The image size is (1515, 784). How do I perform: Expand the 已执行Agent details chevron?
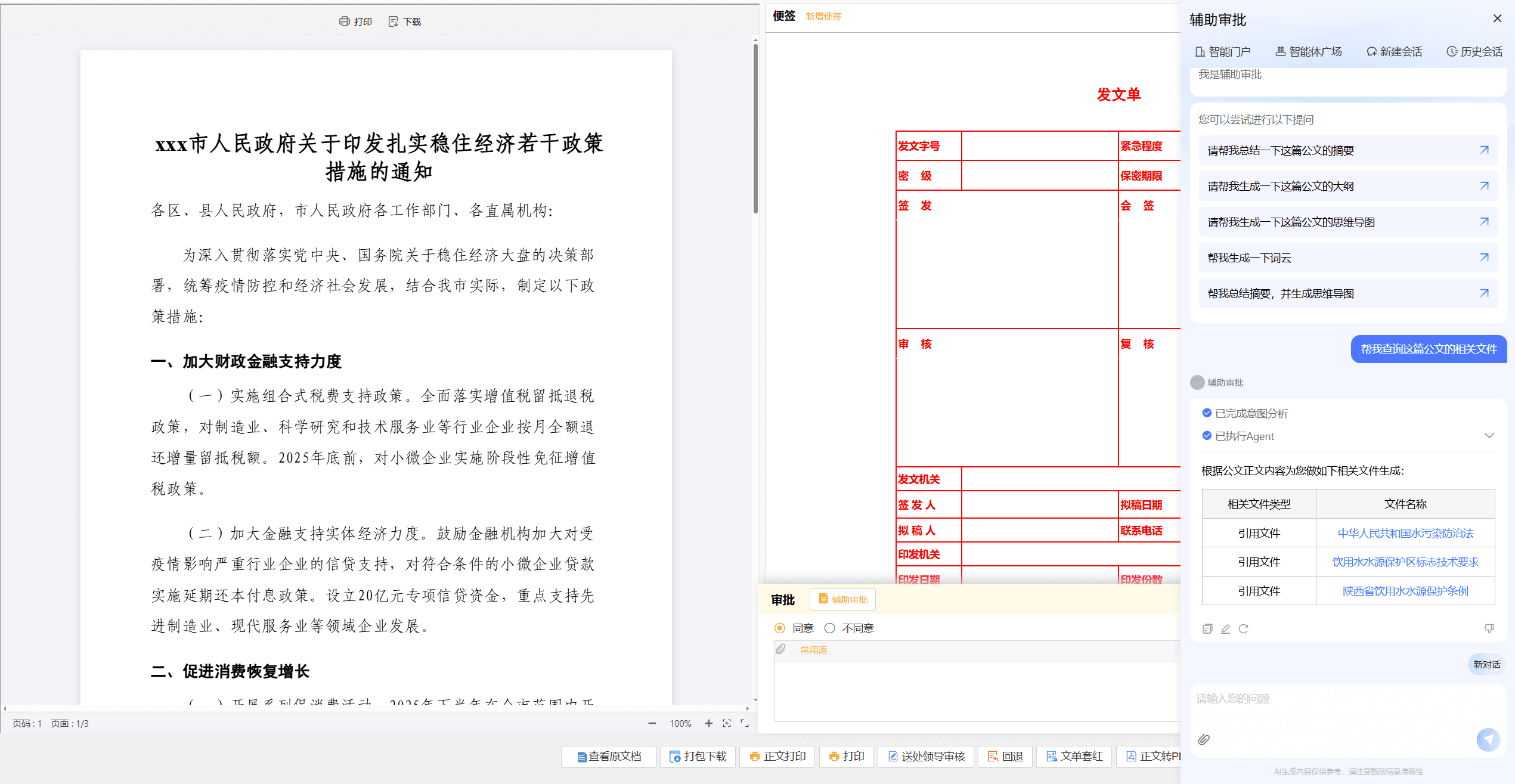coord(1489,436)
